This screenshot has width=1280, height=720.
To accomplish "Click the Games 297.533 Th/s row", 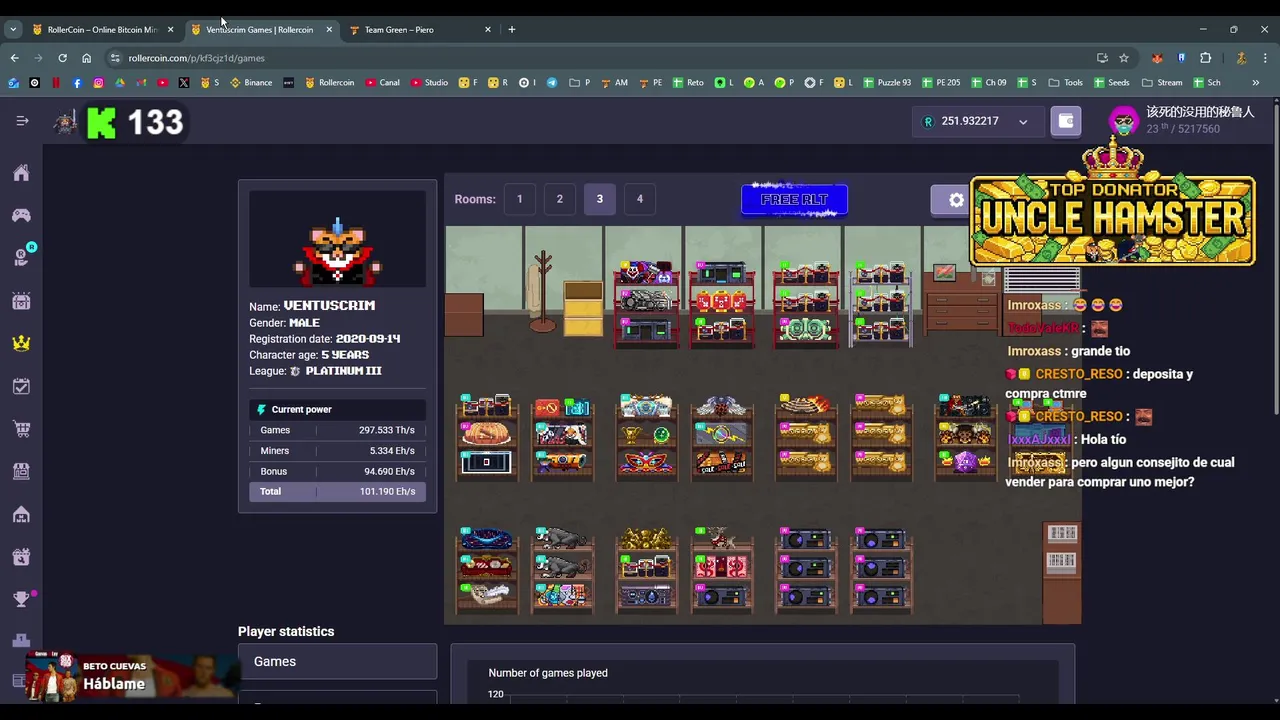I will pyautogui.click(x=338, y=430).
